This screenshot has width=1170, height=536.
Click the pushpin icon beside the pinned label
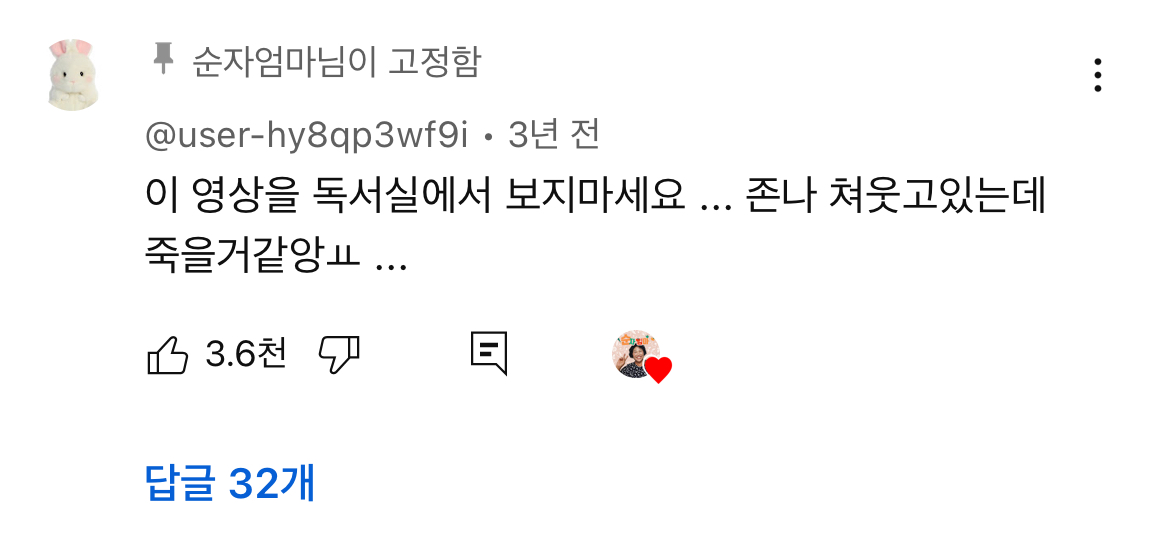click(x=163, y=59)
